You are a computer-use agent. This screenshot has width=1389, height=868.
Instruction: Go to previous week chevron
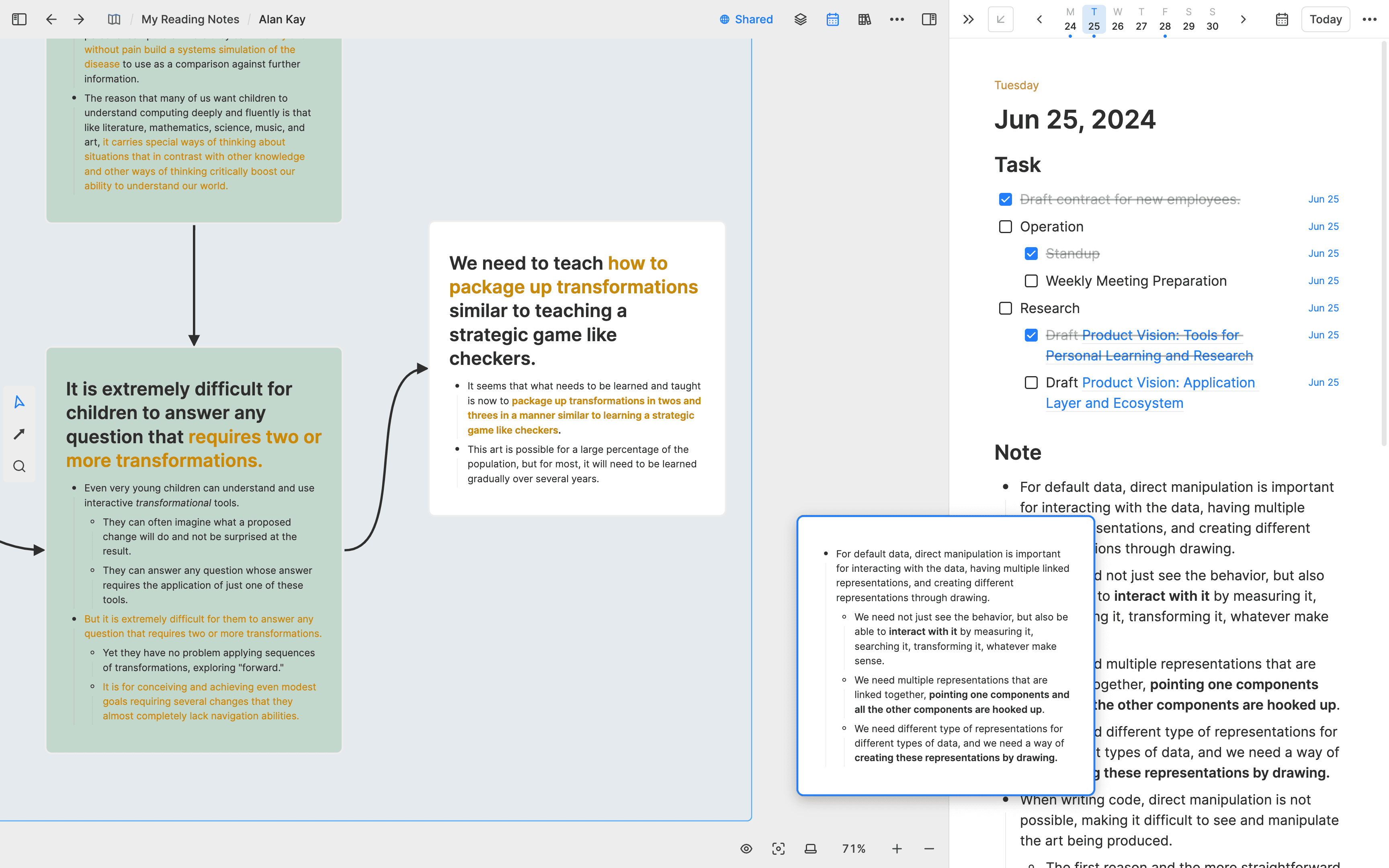[x=1039, y=19]
